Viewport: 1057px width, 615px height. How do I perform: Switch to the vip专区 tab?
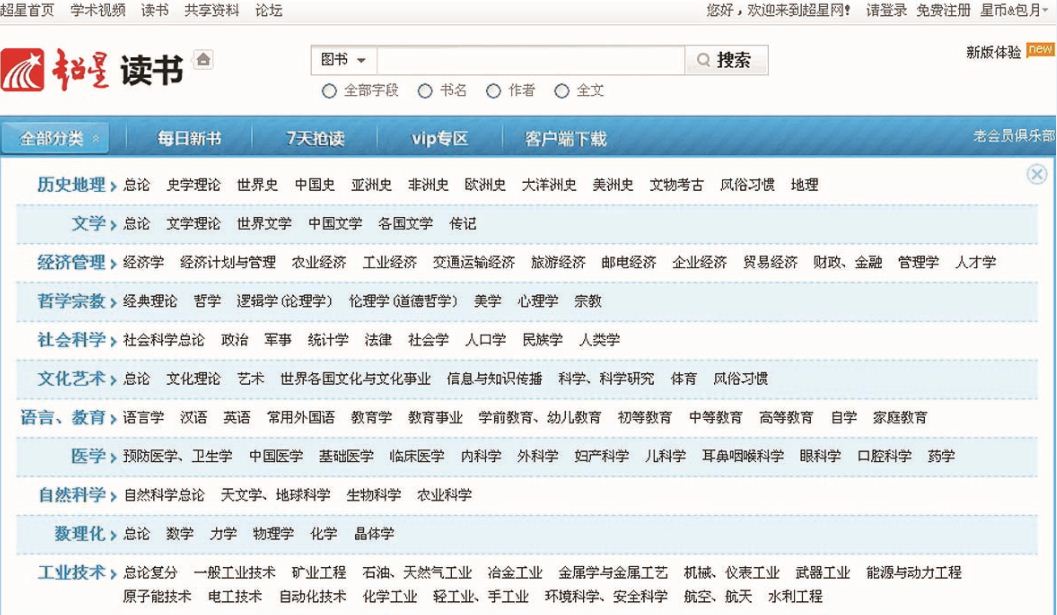coord(439,138)
